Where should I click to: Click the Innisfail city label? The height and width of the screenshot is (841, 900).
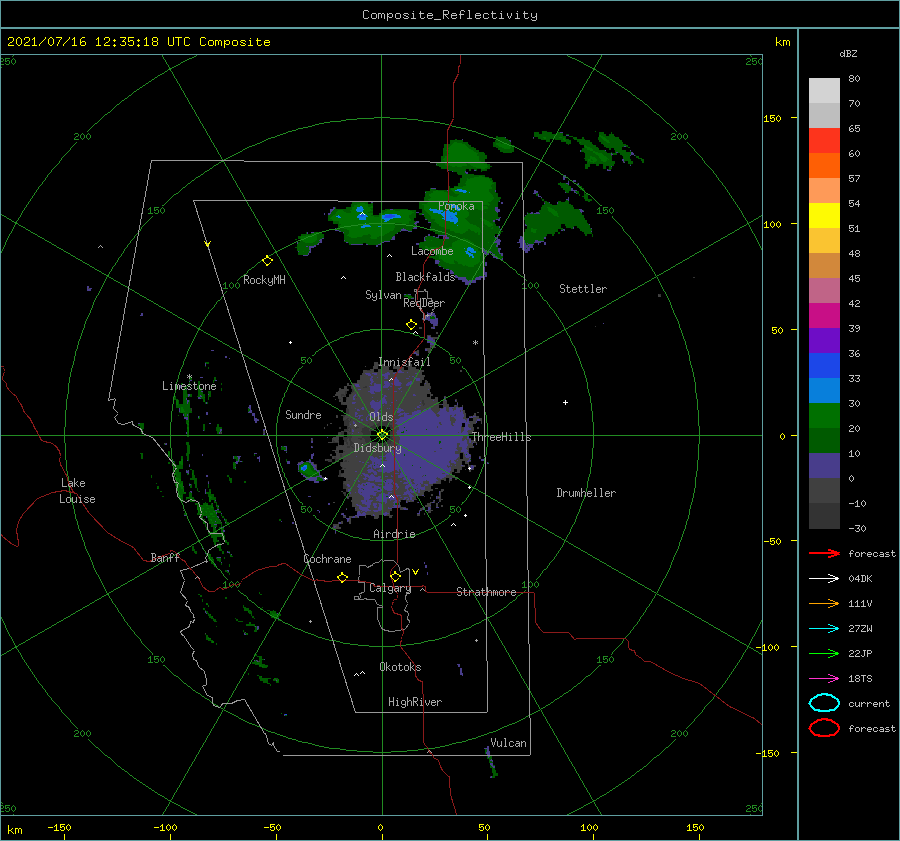click(404, 362)
